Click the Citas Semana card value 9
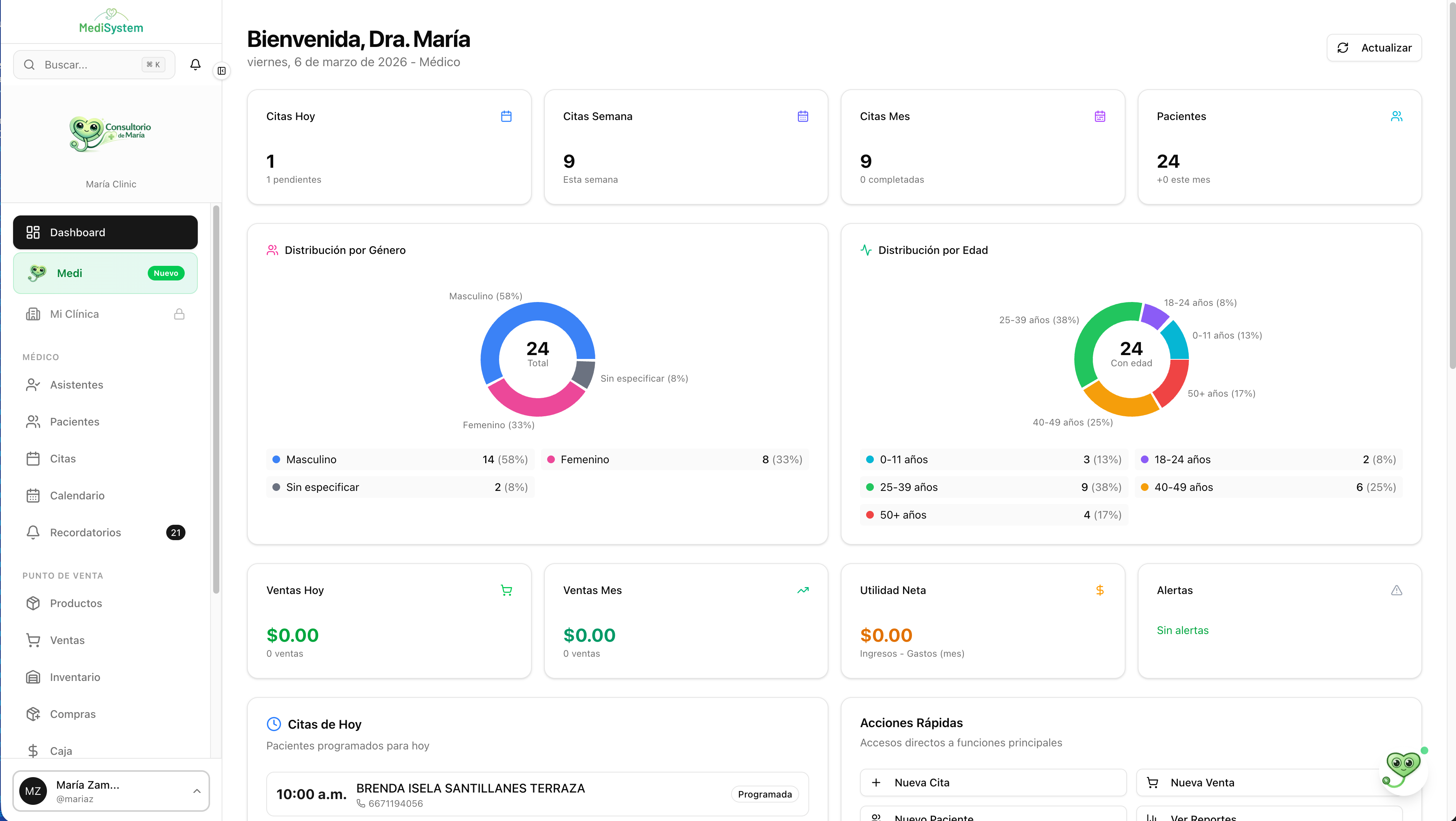This screenshot has width=1456, height=821. [x=569, y=162]
